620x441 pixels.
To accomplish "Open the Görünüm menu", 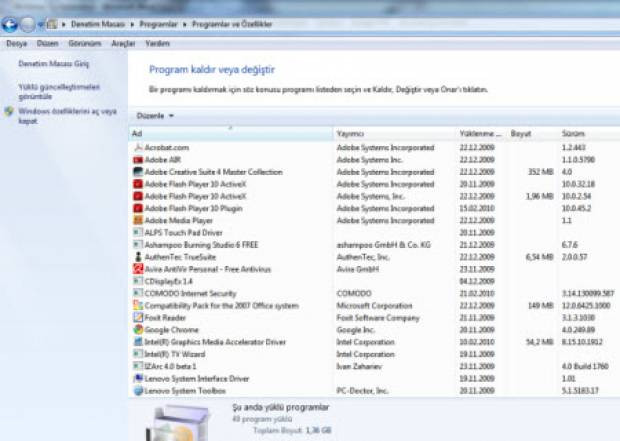I will click(85, 44).
